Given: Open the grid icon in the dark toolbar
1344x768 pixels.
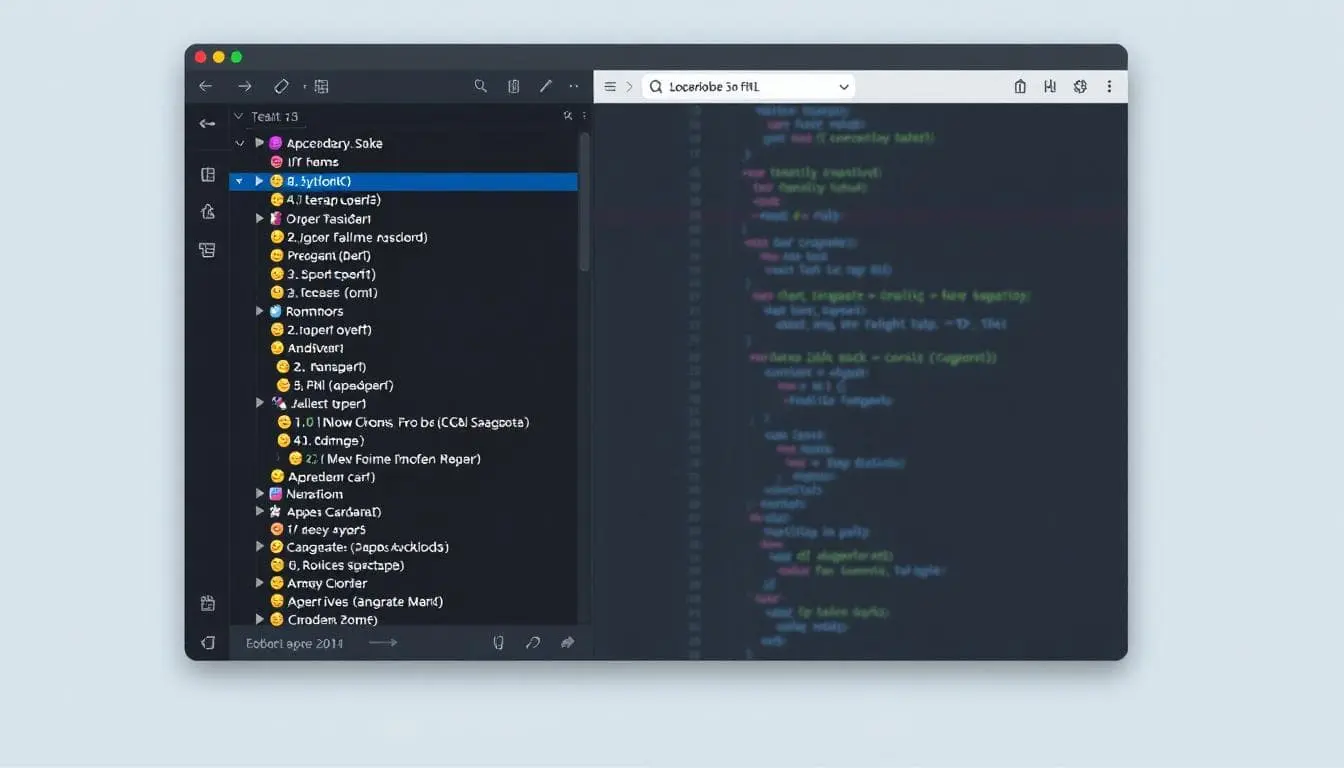Looking at the screenshot, I should pos(321,86).
